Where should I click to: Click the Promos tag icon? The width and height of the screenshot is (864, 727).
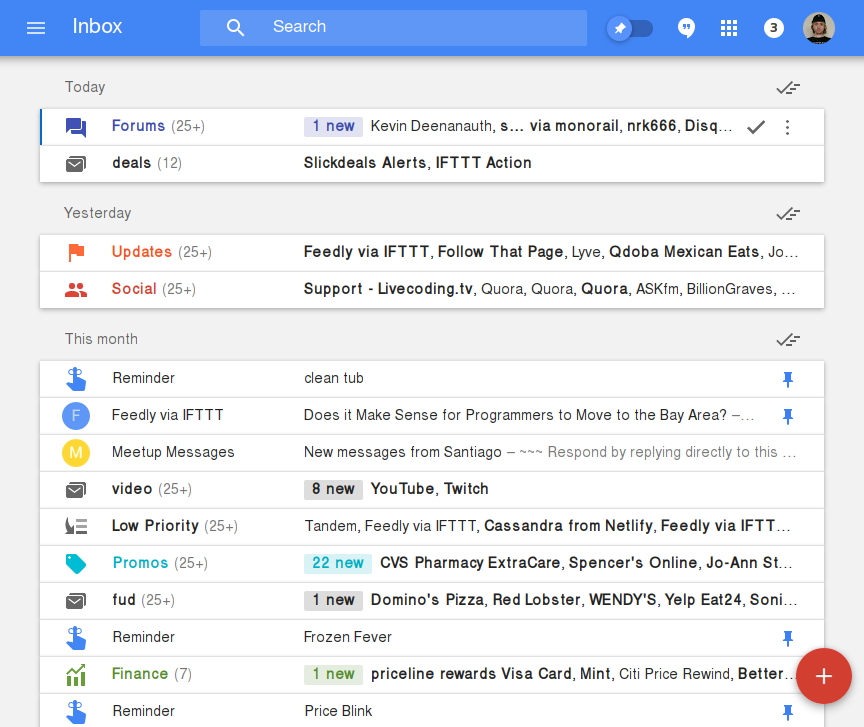pyautogui.click(x=76, y=564)
